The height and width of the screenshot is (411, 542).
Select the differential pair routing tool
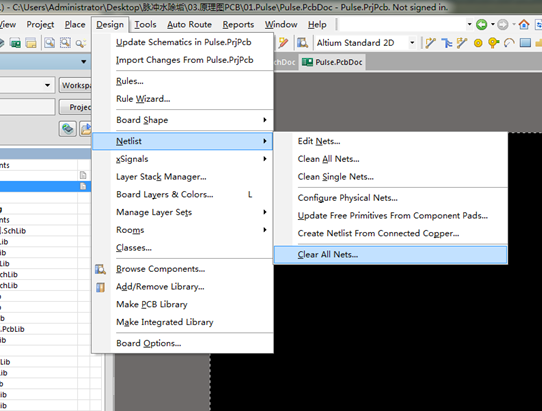tap(462, 43)
